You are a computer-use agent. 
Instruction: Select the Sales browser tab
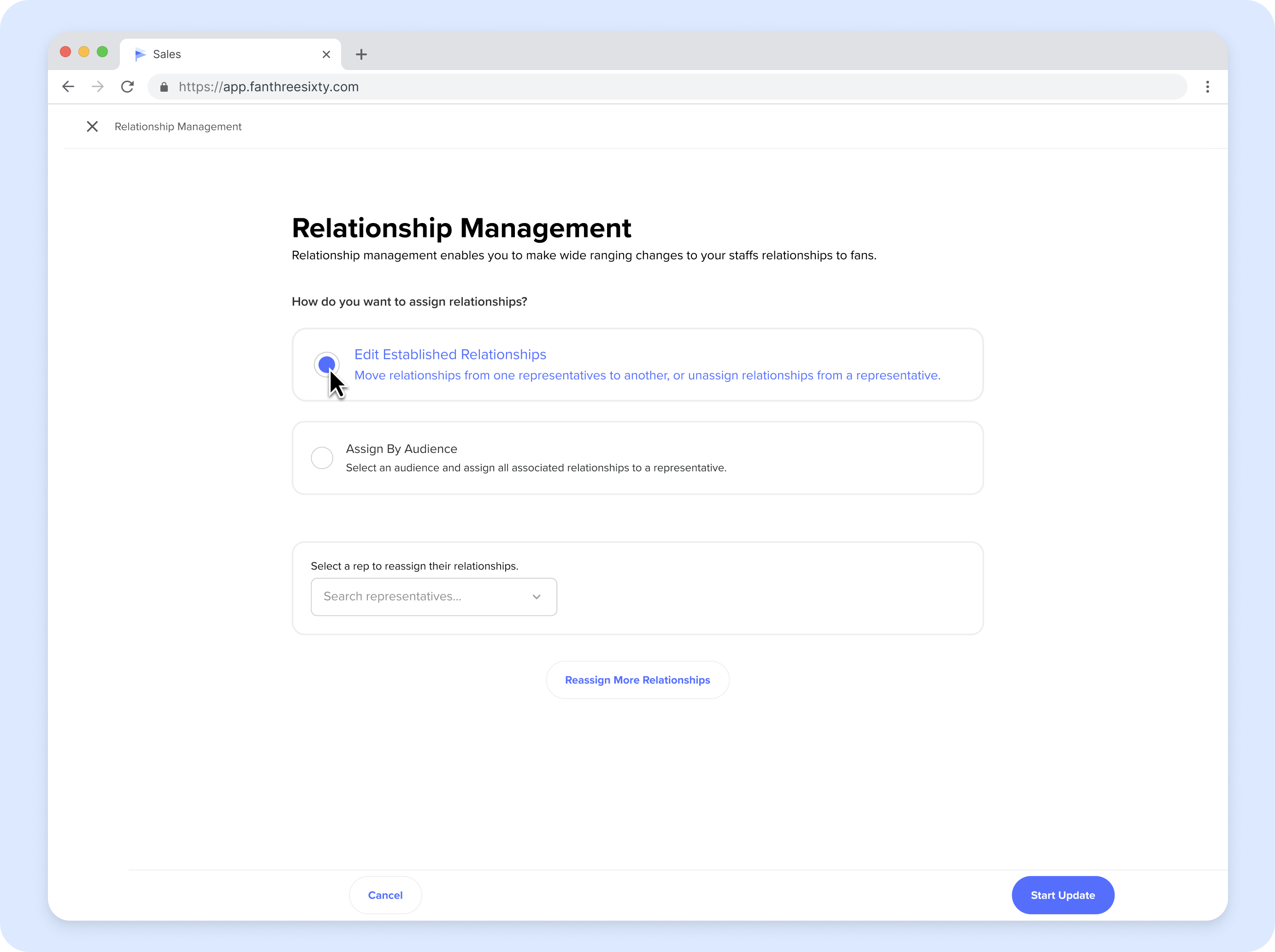point(230,54)
